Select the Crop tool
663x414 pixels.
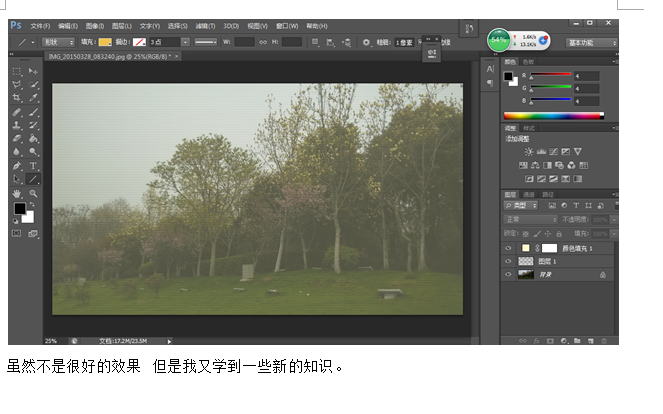[16, 98]
